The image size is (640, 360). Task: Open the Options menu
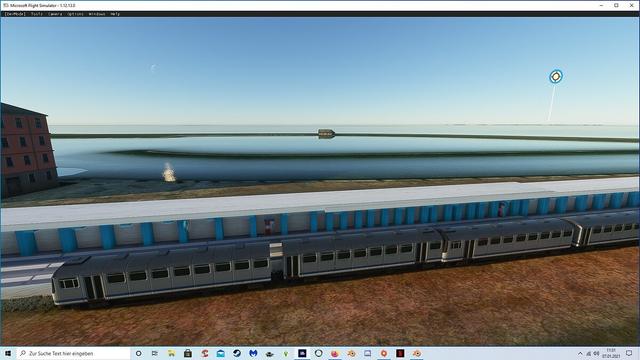[75, 14]
